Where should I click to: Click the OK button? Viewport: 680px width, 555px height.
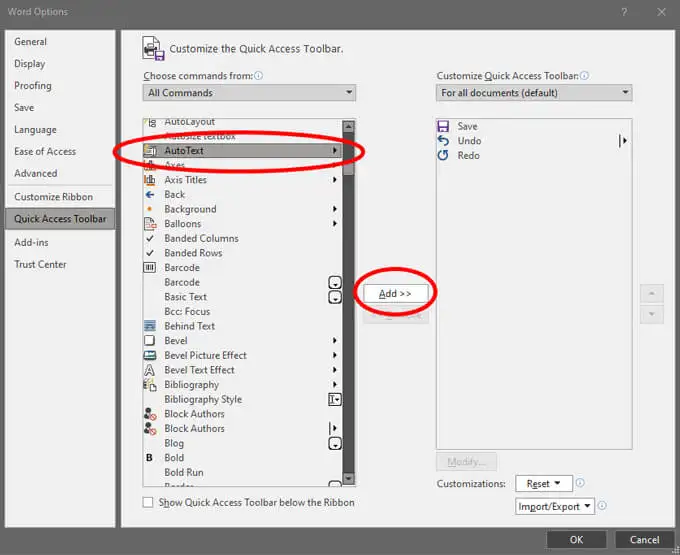pyautogui.click(x=576, y=539)
